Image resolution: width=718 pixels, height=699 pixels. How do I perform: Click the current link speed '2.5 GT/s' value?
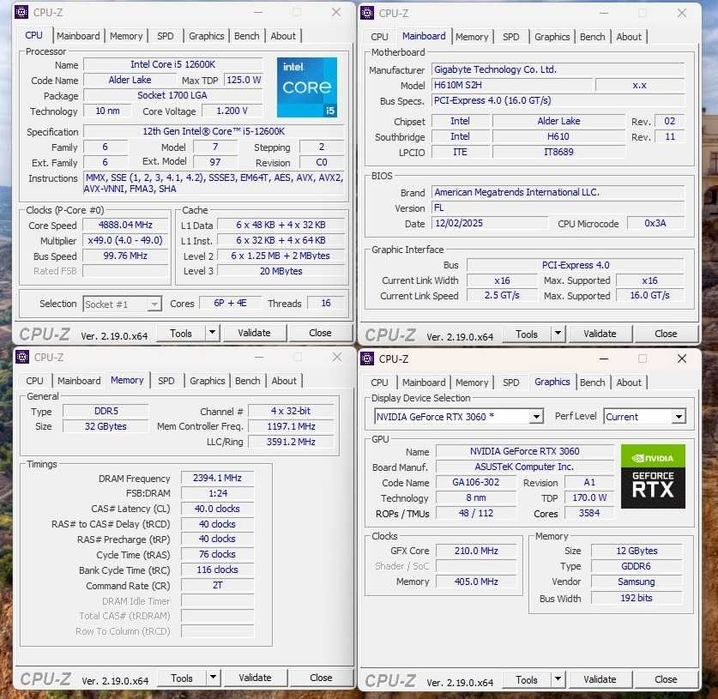click(502, 296)
